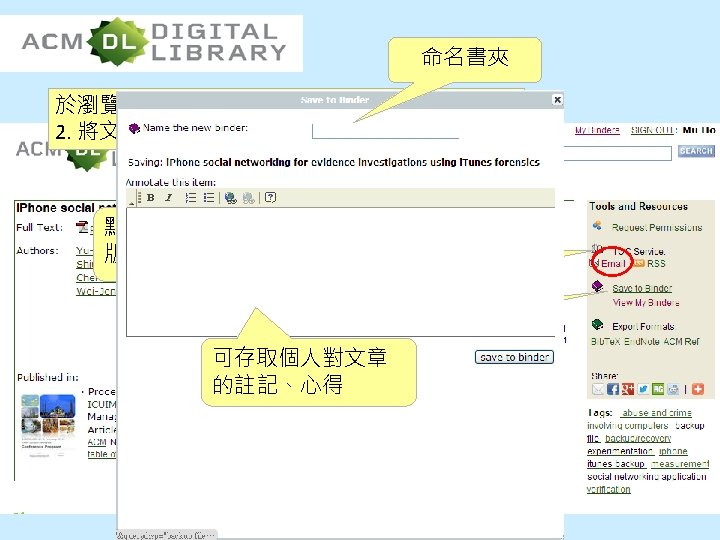
Task: Click the SEARCH button
Action: (x=696, y=151)
